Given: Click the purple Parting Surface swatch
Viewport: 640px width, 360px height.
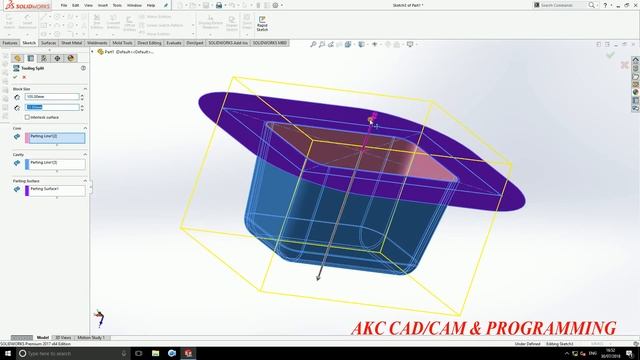Looking at the screenshot, I should (27, 191).
